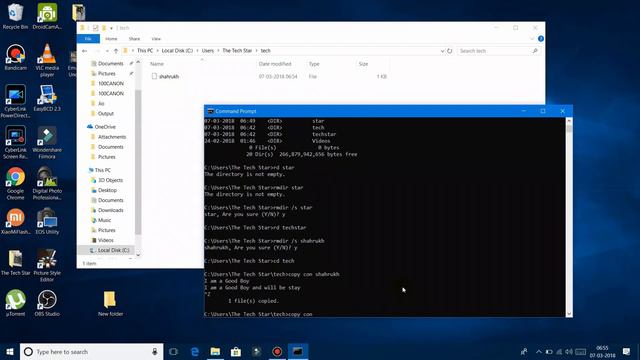This screenshot has width=640, height=360.
Task: Open the Quick Access Toolbar customize dropdown
Action: click(x=111, y=28)
